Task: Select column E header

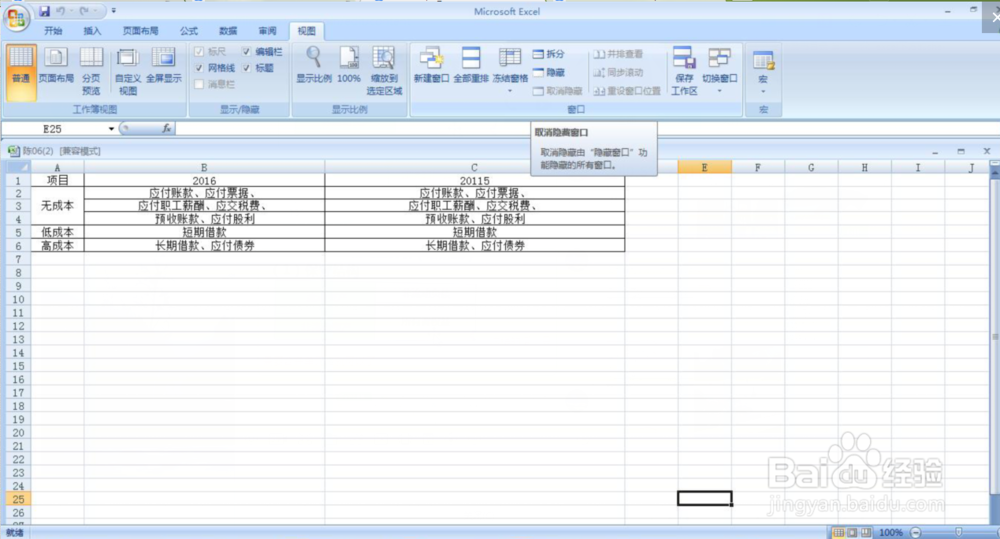Action: click(x=704, y=168)
